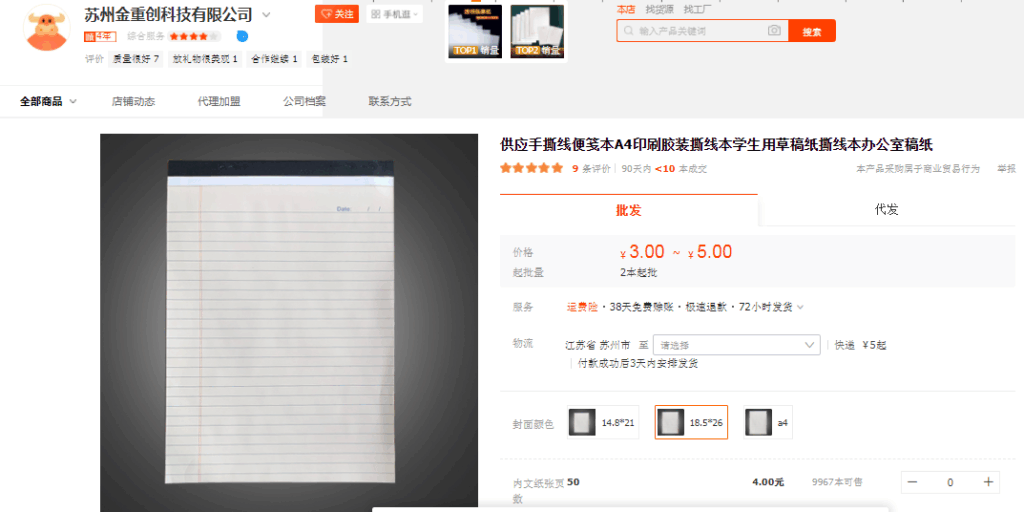Increase quantity with the plus icon

(x=988, y=482)
